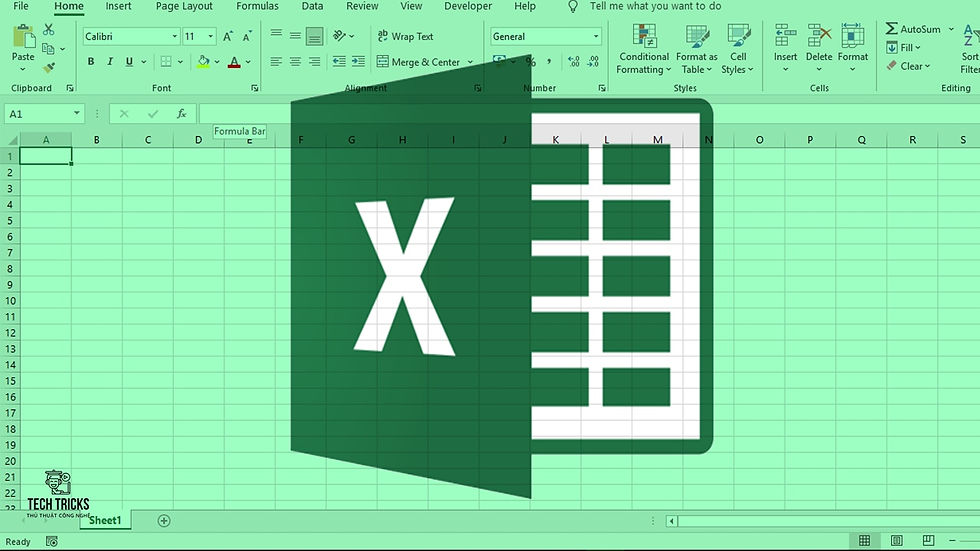980x551 pixels.
Task: Click the Orientation text angle icon
Action: [339, 36]
